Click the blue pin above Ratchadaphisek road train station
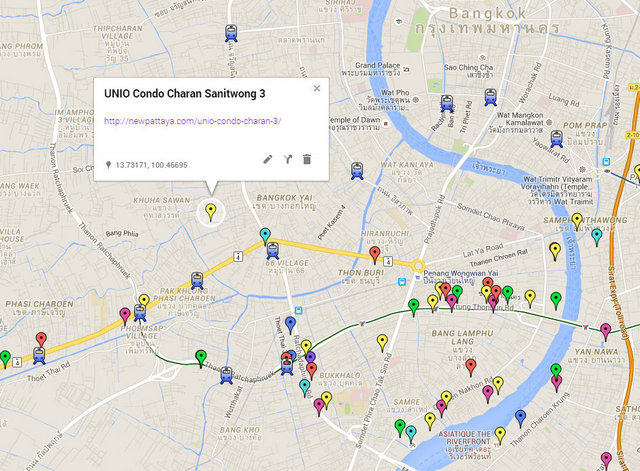The height and width of the screenshot is (471, 640). 290,325
